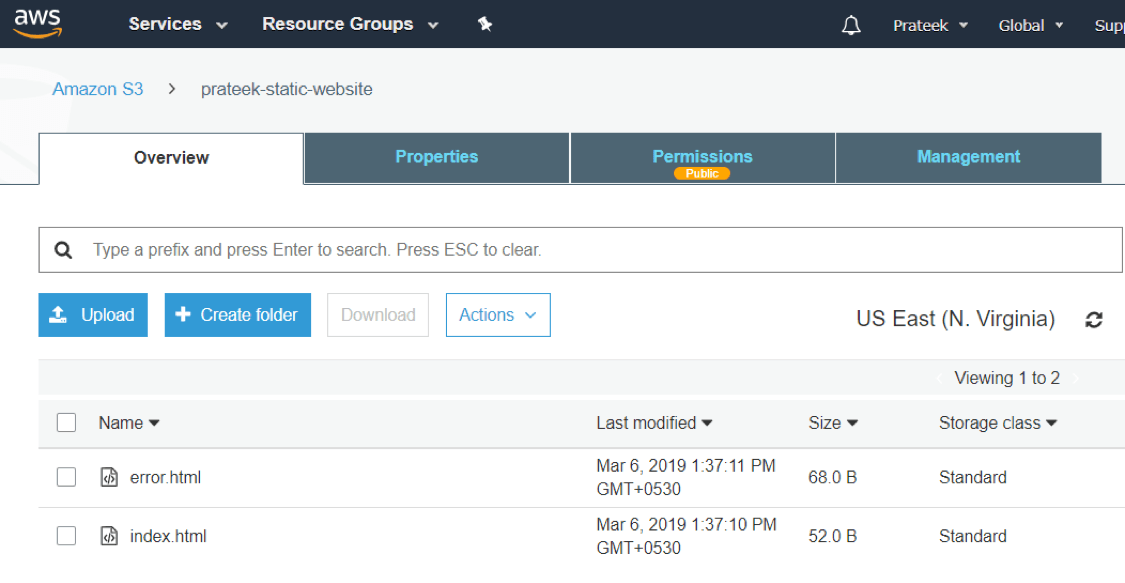Viewport: 1125px width, 583px height.
Task: Open the Prateek account menu
Action: [x=930, y=25]
